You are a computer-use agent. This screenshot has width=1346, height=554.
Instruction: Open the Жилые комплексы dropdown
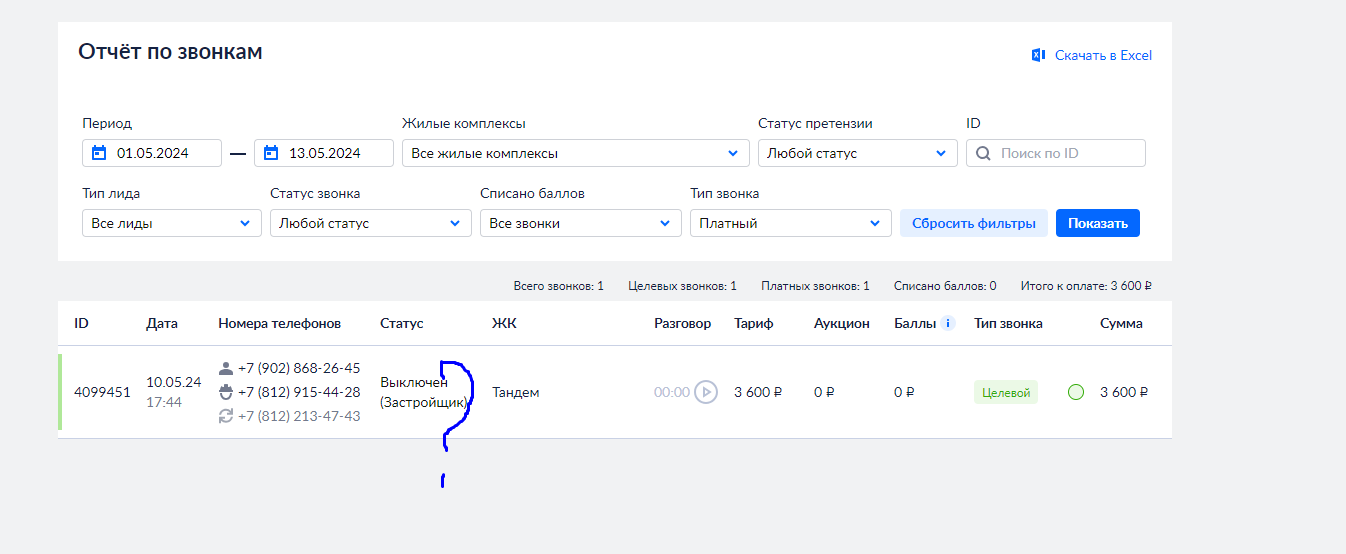pyautogui.click(x=575, y=153)
